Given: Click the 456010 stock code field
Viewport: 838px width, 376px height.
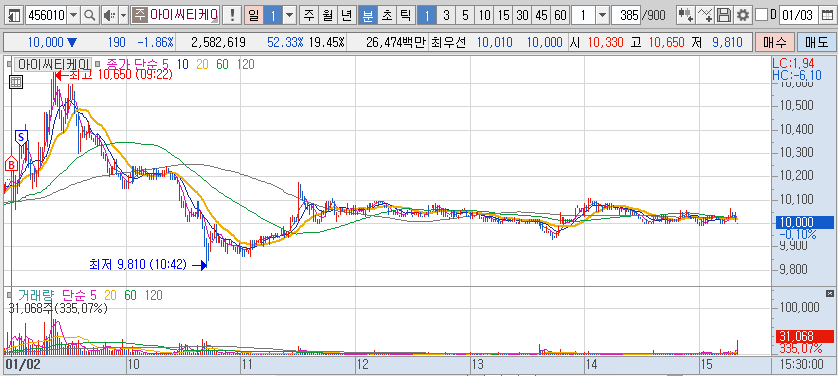Looking at the screenshot, I should tap(46, 15).
